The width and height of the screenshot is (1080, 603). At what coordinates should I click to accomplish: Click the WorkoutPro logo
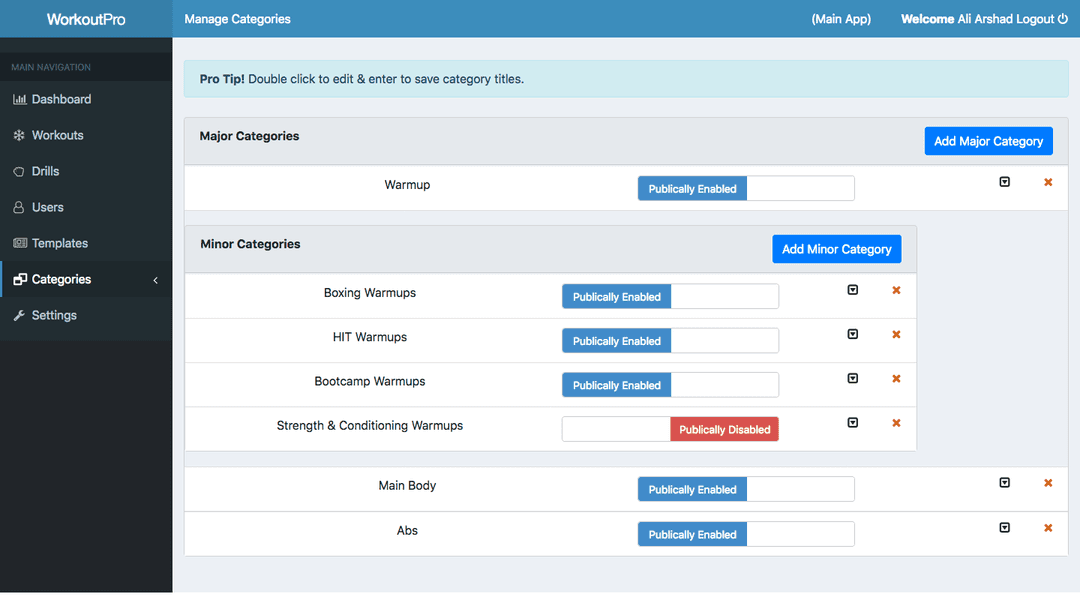pyautogui.click(x=86, y=19)
